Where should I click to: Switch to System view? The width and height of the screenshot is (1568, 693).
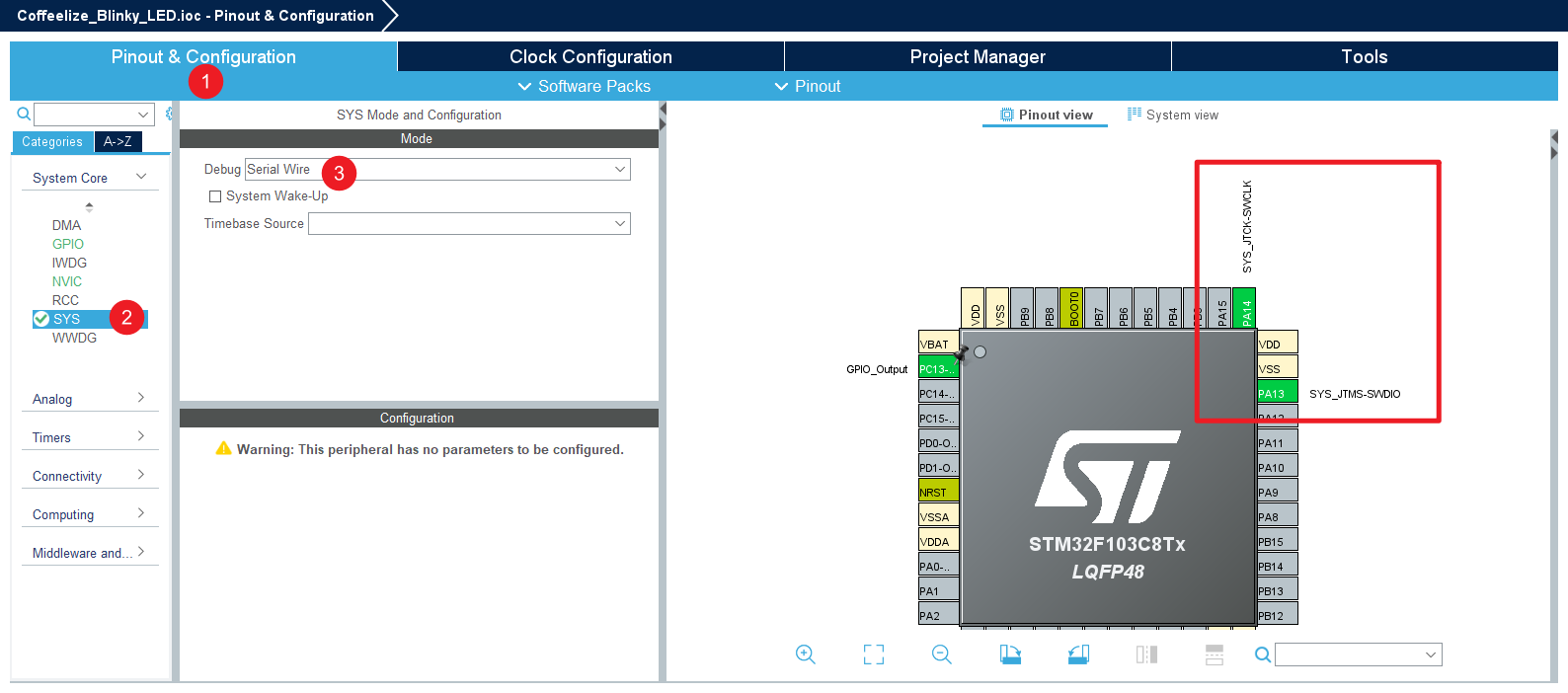coord(1173,115)
